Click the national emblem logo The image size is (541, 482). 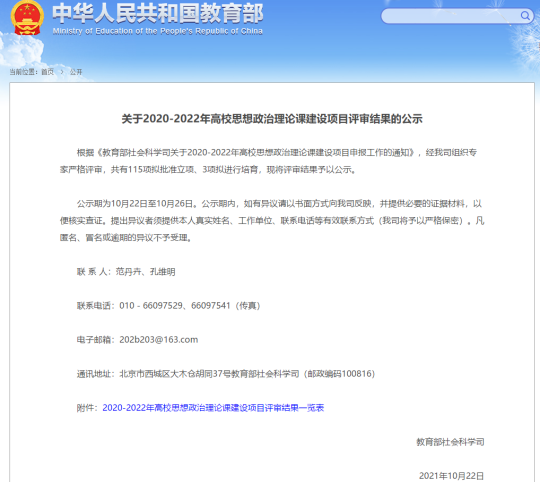27,17
